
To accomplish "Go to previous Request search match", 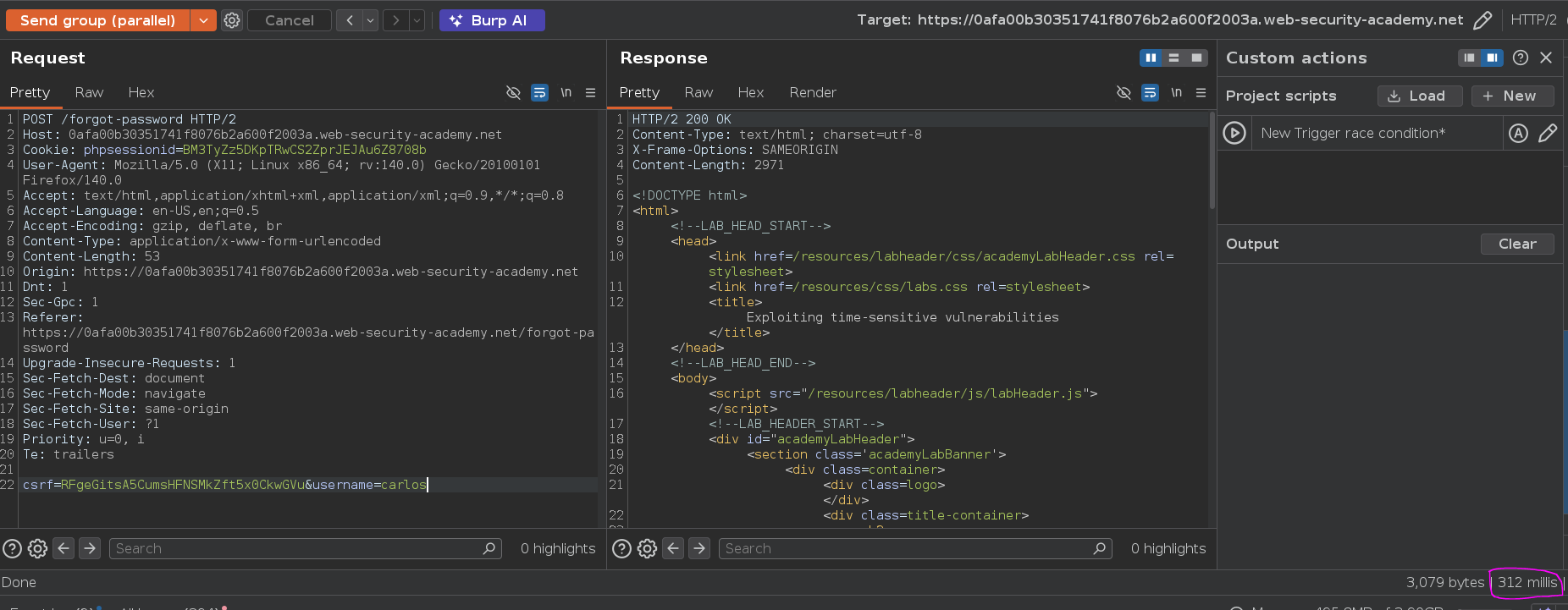I will coord(63,548).
